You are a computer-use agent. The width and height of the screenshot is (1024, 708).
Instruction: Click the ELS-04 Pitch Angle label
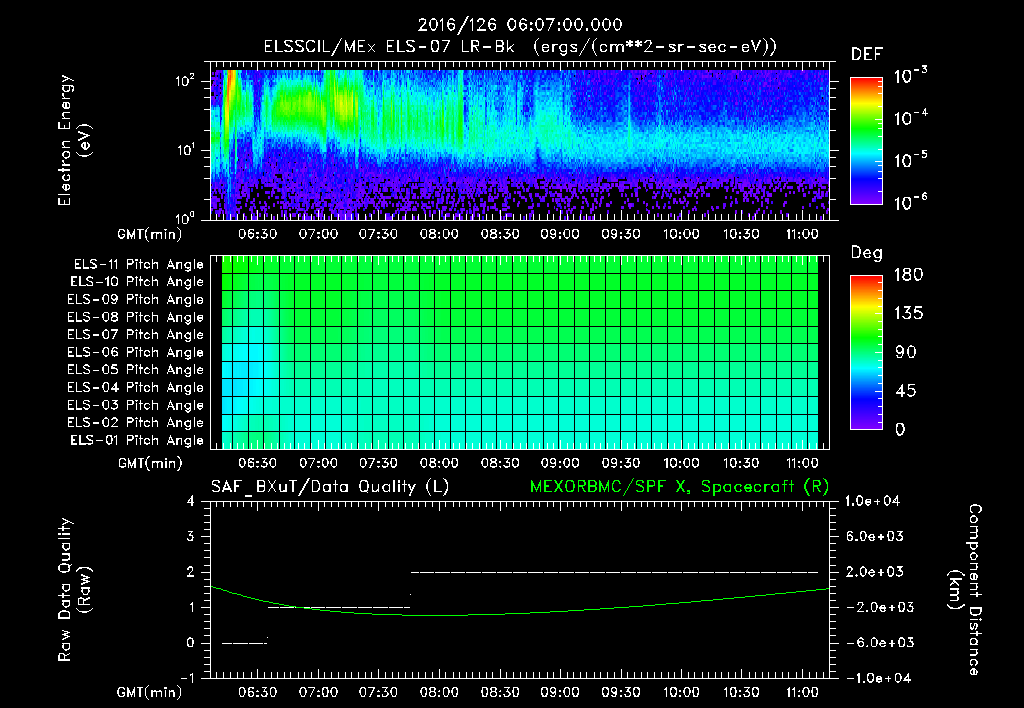pos(136,387)
